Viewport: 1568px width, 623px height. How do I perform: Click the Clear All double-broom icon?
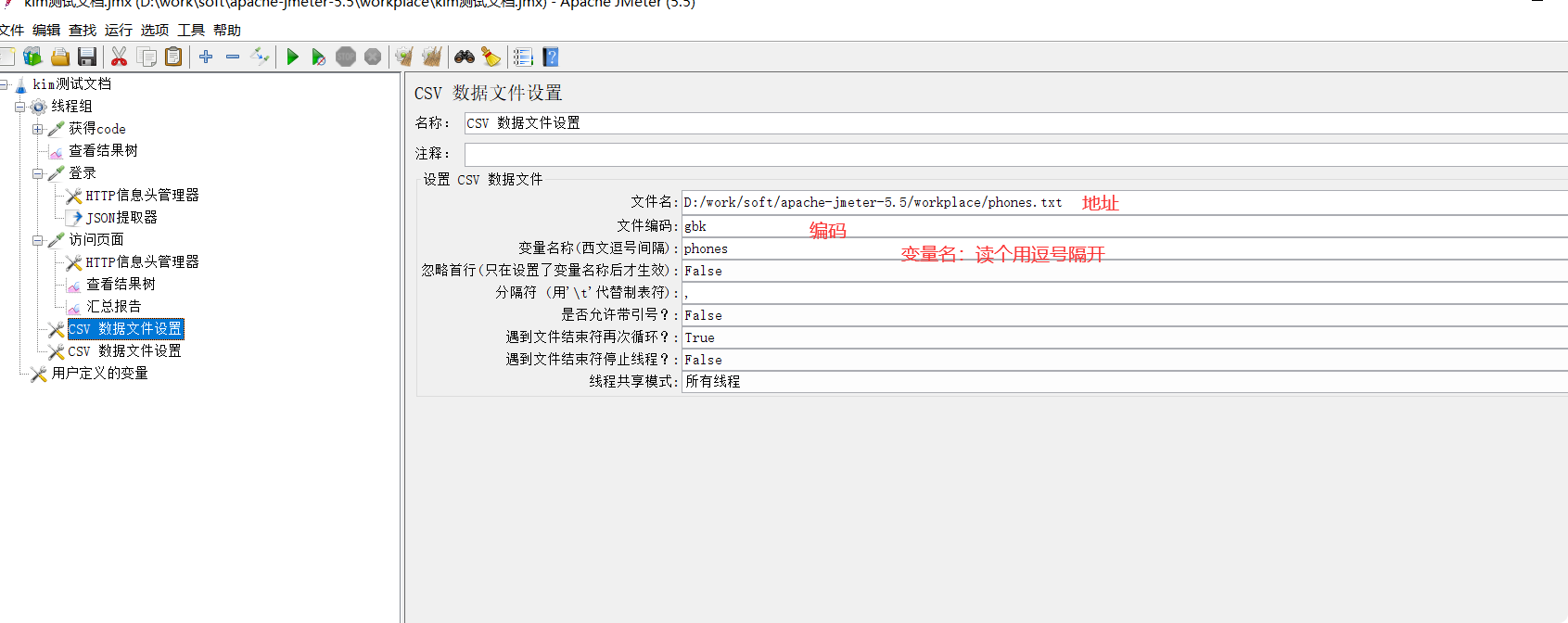431,57
